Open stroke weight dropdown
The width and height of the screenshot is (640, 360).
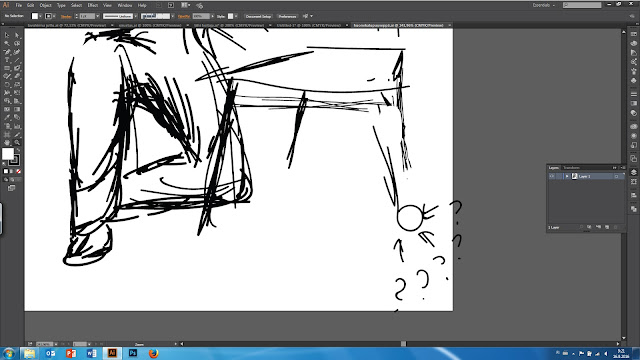click(x=98, y=16)
